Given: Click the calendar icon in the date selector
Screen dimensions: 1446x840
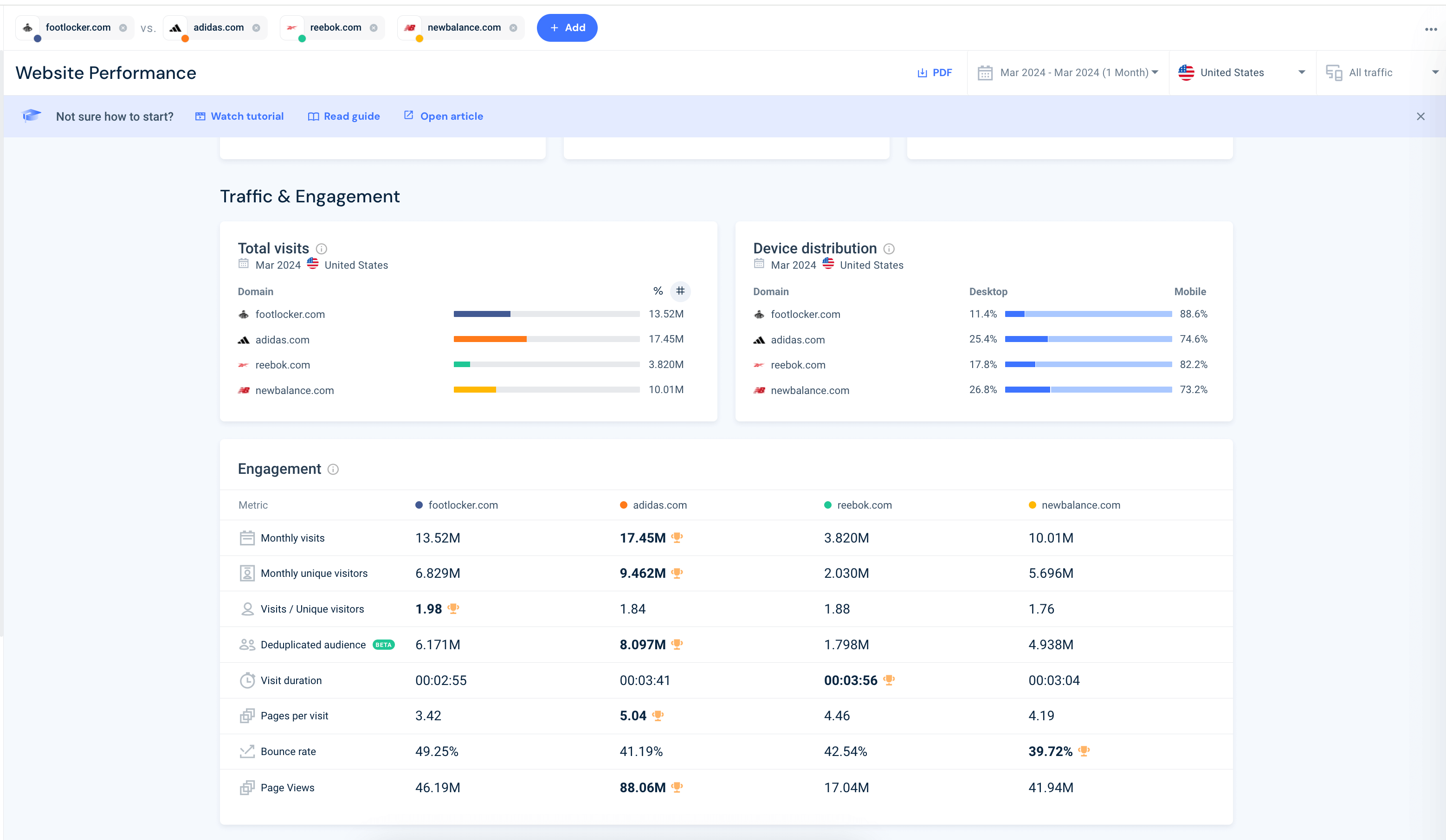Looking at the screenshot, I should pos(985,72).
